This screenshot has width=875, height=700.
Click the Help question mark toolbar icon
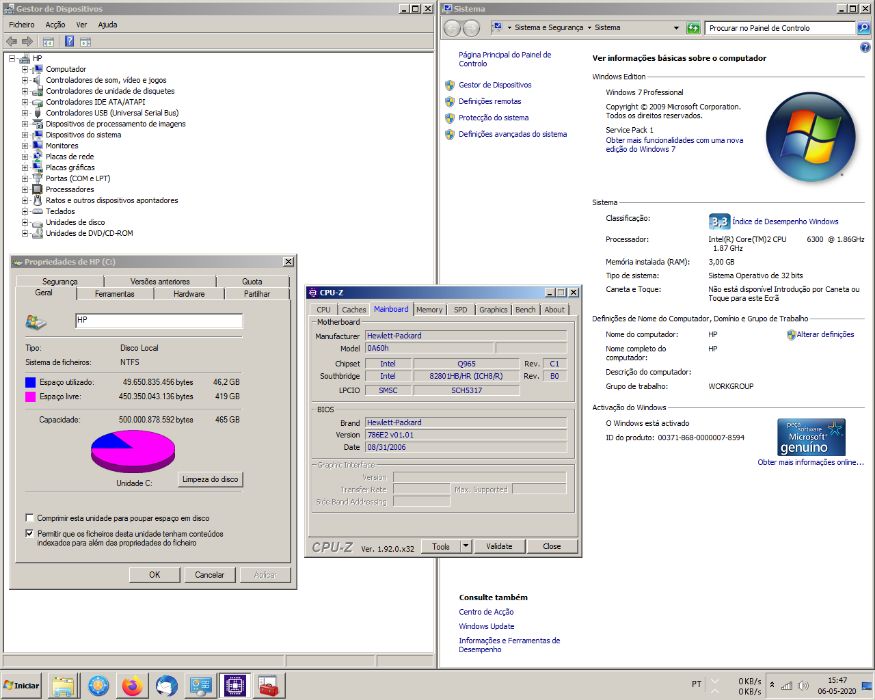(x=69, y=41)
